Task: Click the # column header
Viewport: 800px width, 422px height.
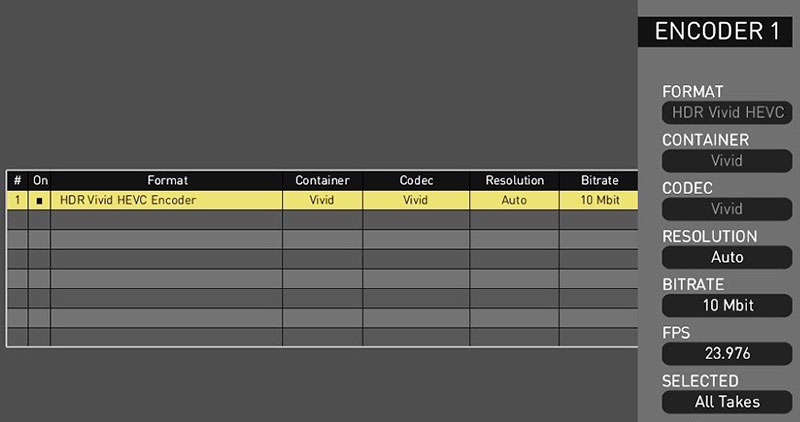Action: [17, 181]
